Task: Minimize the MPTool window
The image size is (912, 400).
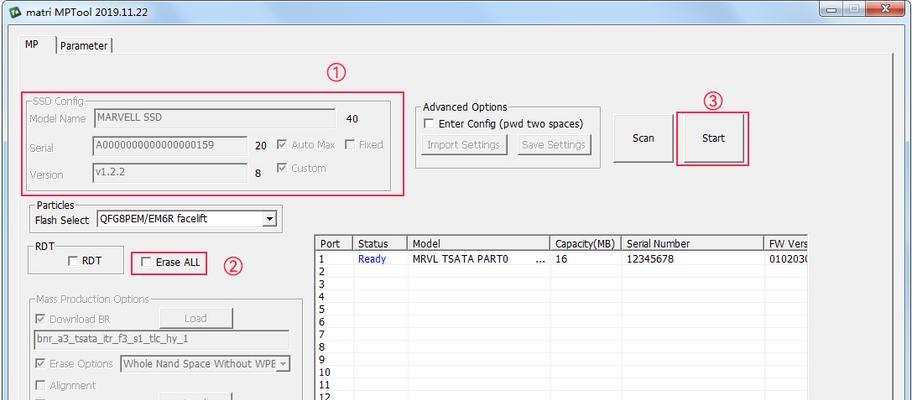Action: 833,8
